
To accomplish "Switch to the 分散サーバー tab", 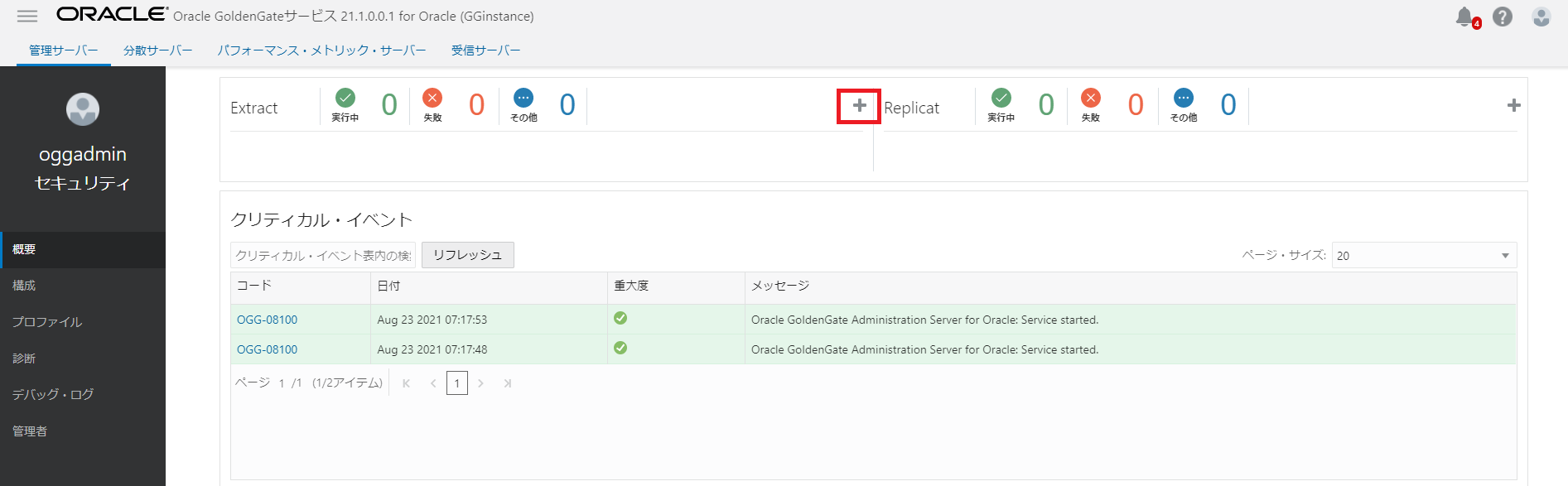I will point(157,51).
